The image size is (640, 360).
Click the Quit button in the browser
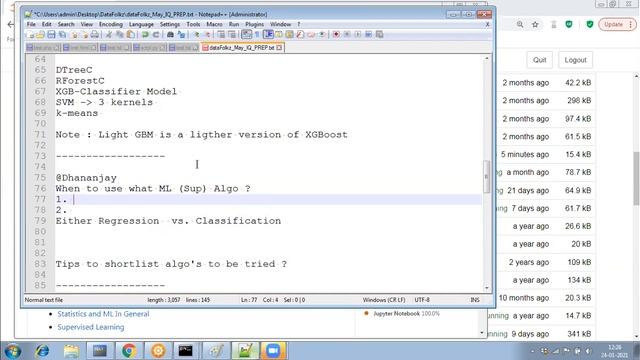(539, 60)
